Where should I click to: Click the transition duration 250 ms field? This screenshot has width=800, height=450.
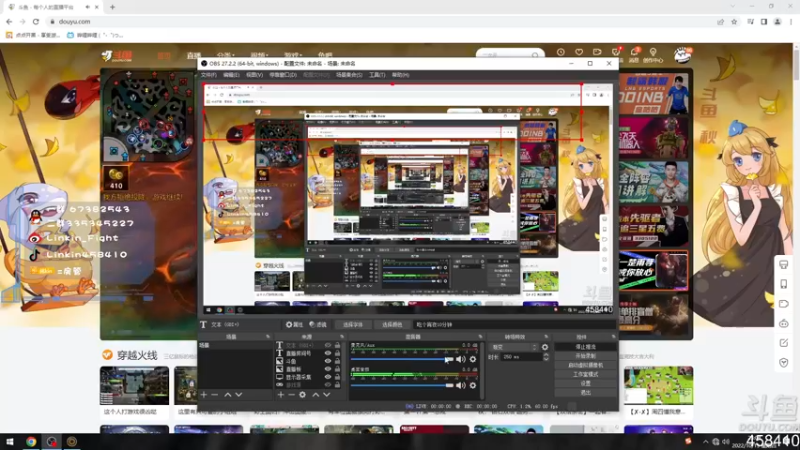pyautogui.click(x=521, y=357)
